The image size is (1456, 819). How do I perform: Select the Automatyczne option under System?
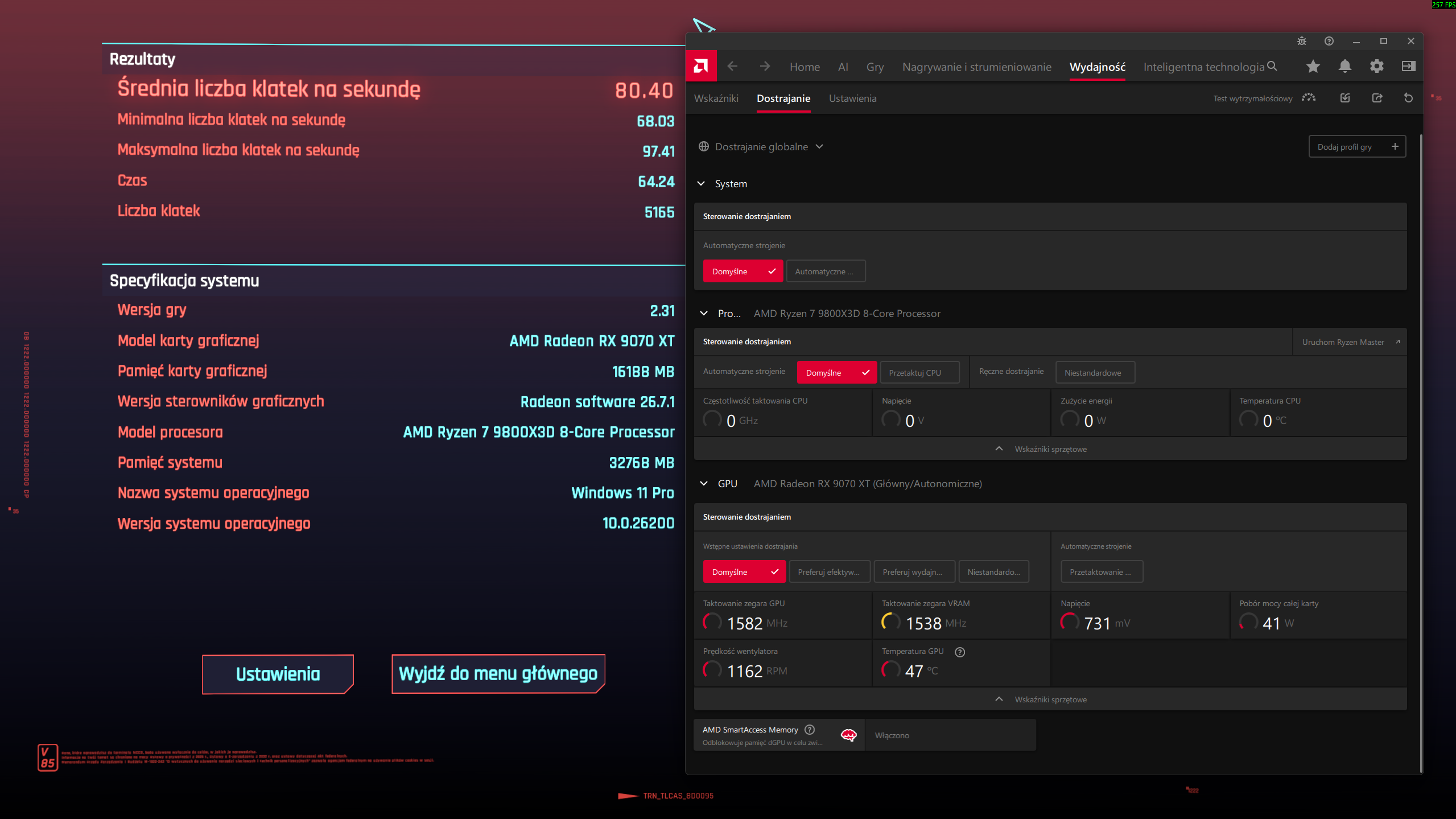click(x=826, y=271)
